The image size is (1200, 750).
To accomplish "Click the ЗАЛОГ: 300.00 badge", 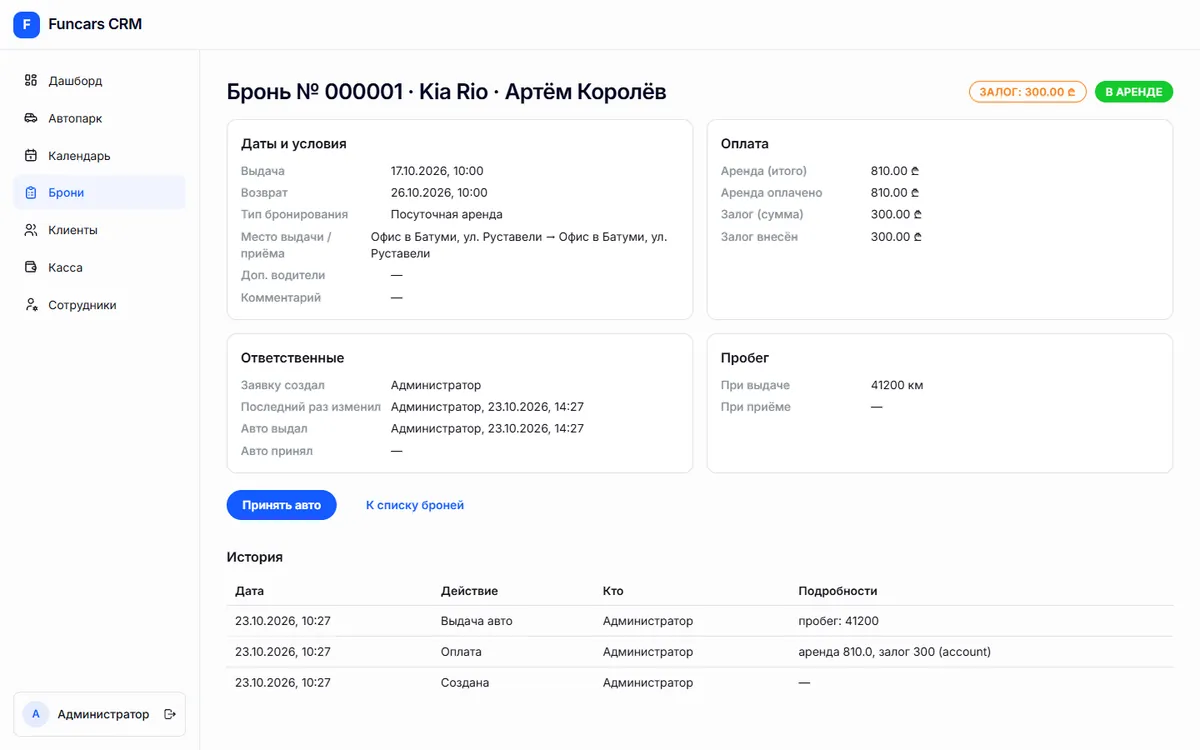I will (x=1028, y=92).
